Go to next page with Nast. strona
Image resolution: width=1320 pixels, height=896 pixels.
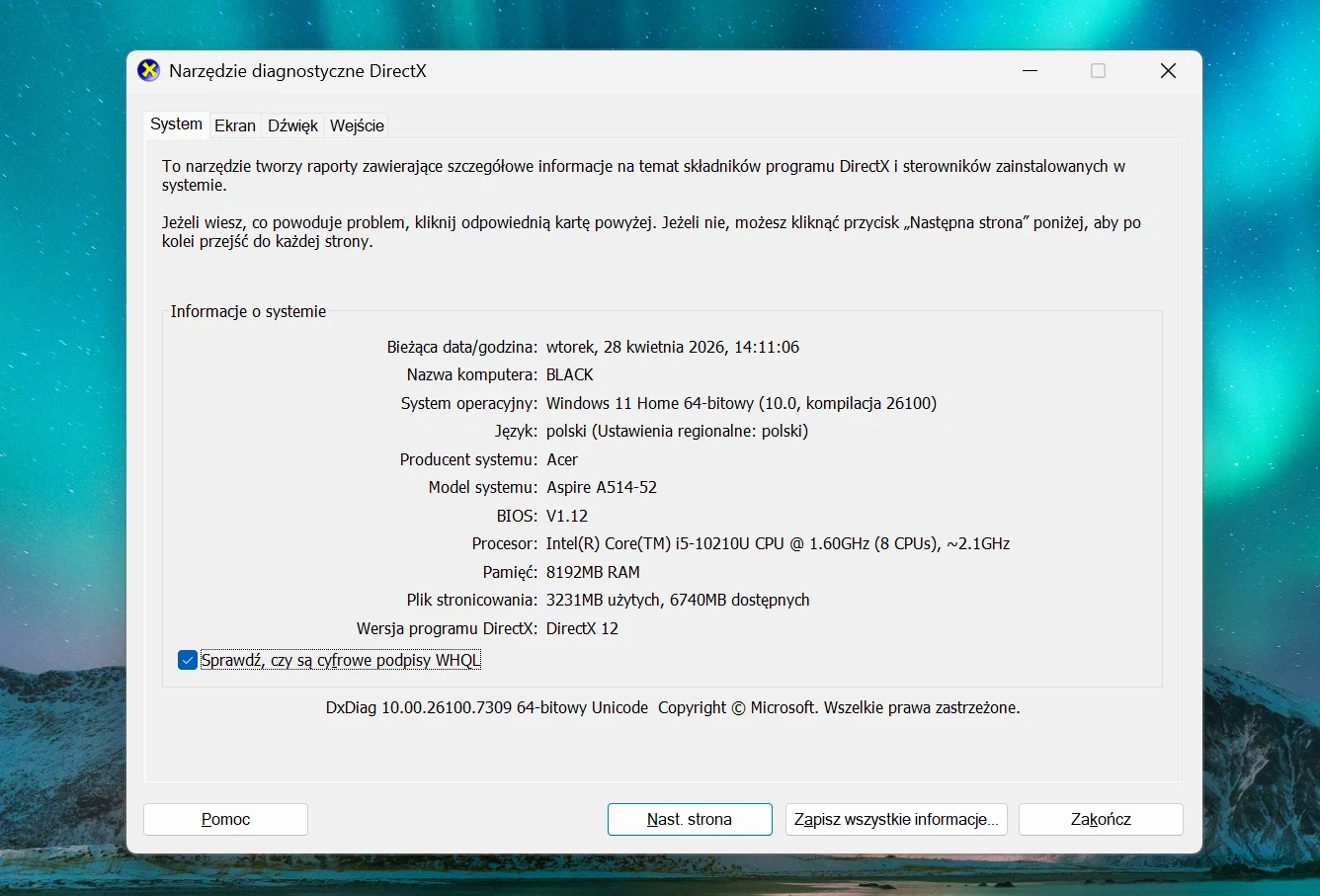point(690,819)
